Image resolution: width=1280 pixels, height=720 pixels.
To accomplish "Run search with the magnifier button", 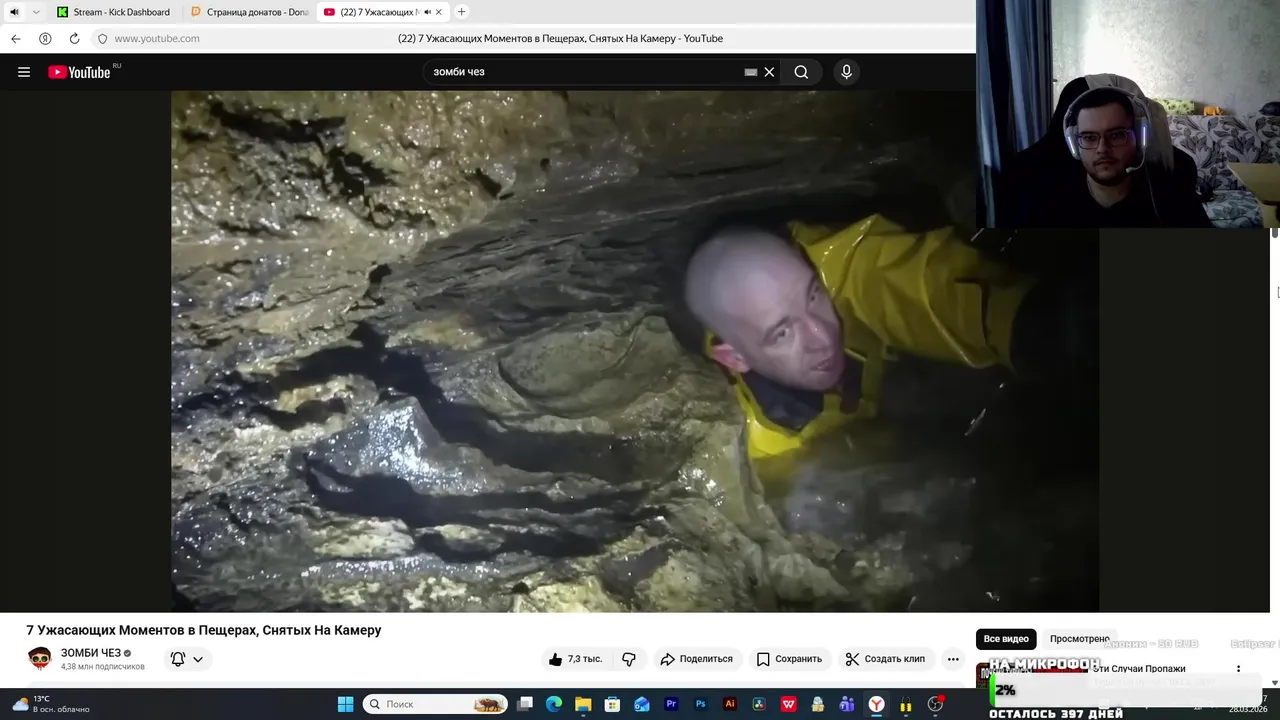I will (801, 72).
